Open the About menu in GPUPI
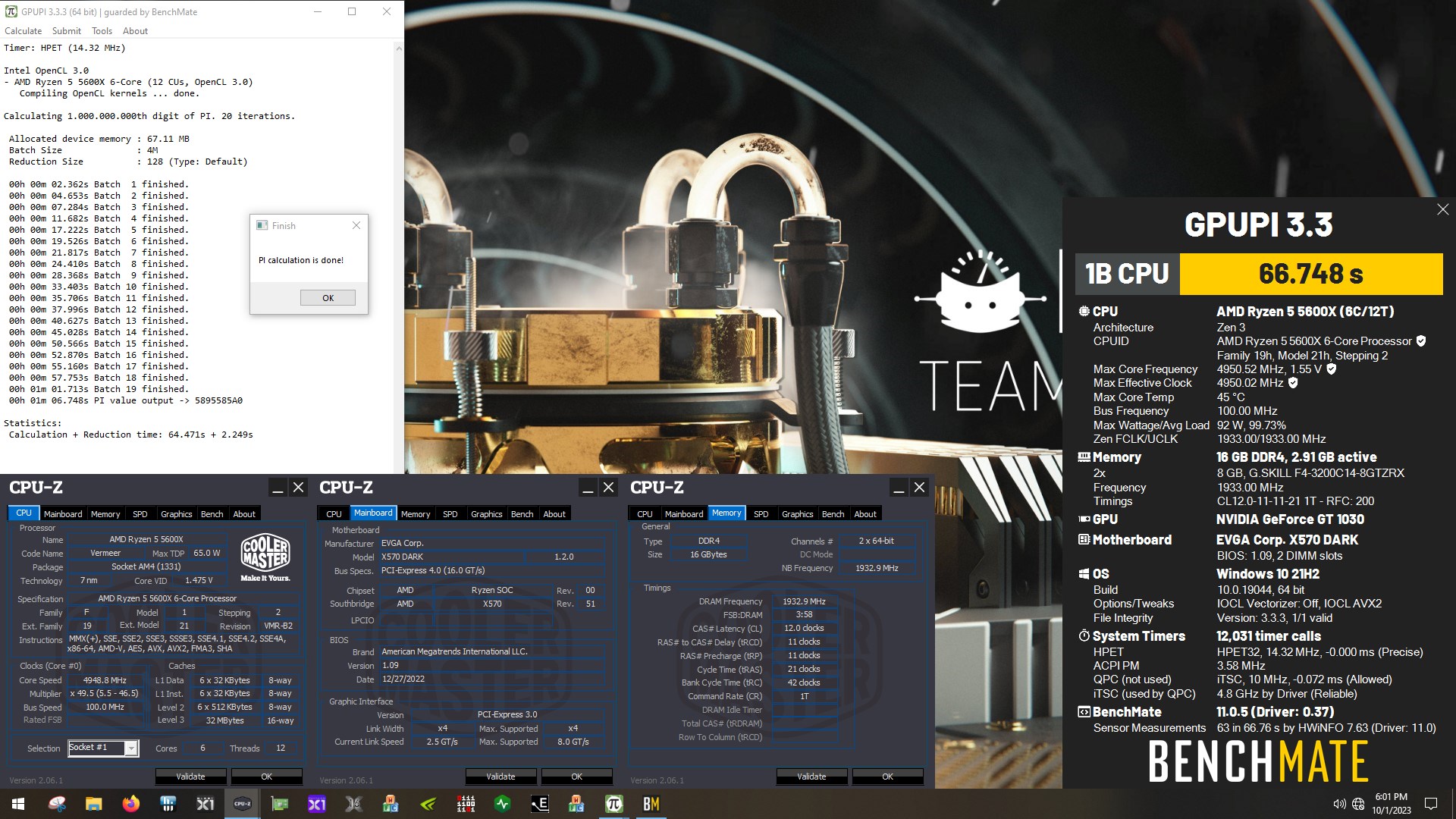1456x819 pixels. pos(135,31)
